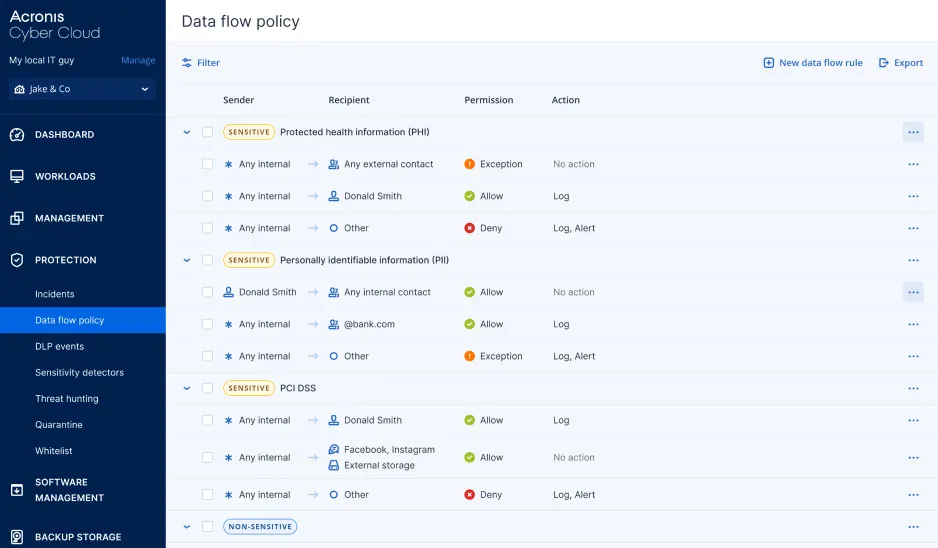The height and width of the screenshot is (548, 938).
Task: Tick checkbox for Facebook, Instagram rule
Action: point(208,457)
